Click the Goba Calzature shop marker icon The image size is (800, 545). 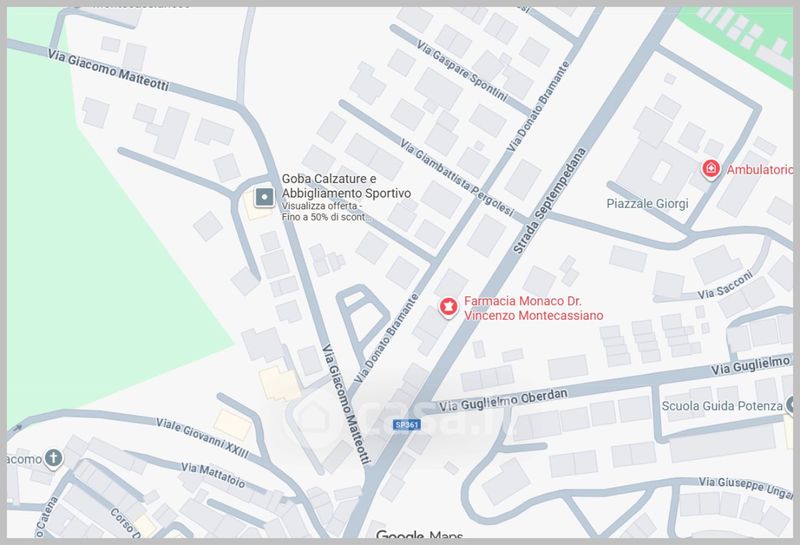click(264, 197)
